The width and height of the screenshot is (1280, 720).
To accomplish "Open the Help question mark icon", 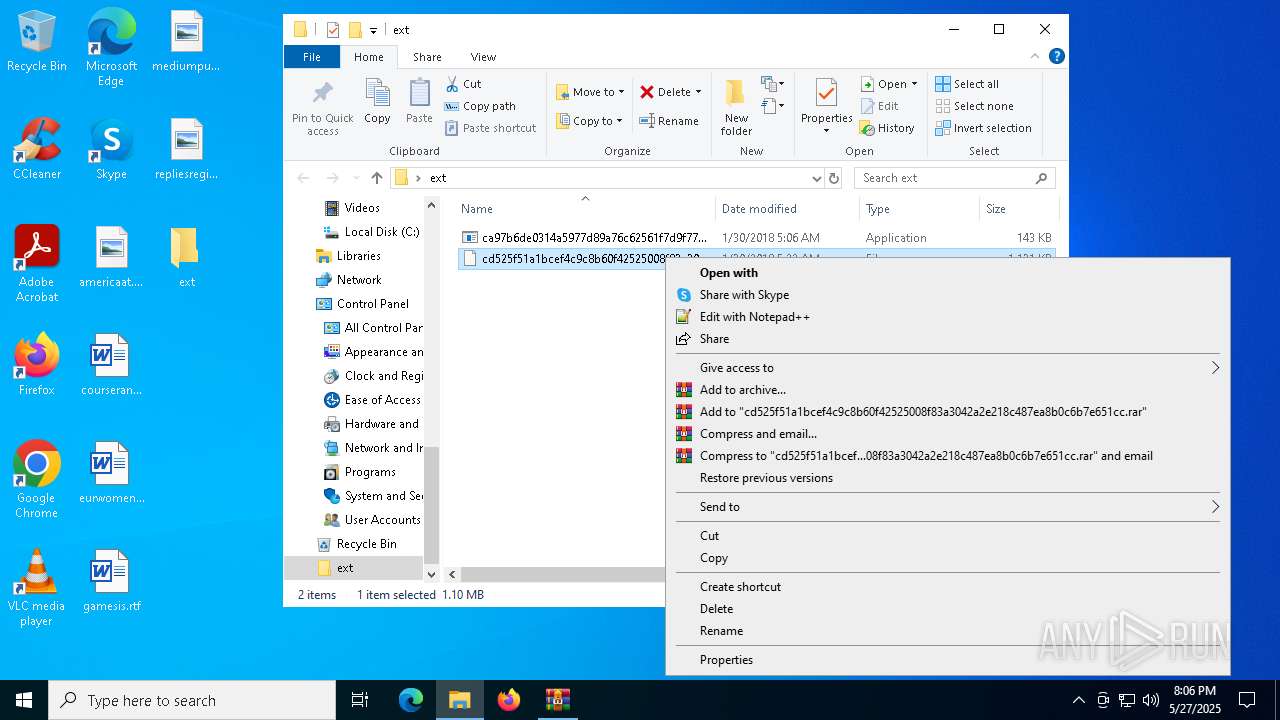I will coord(1056,57).
